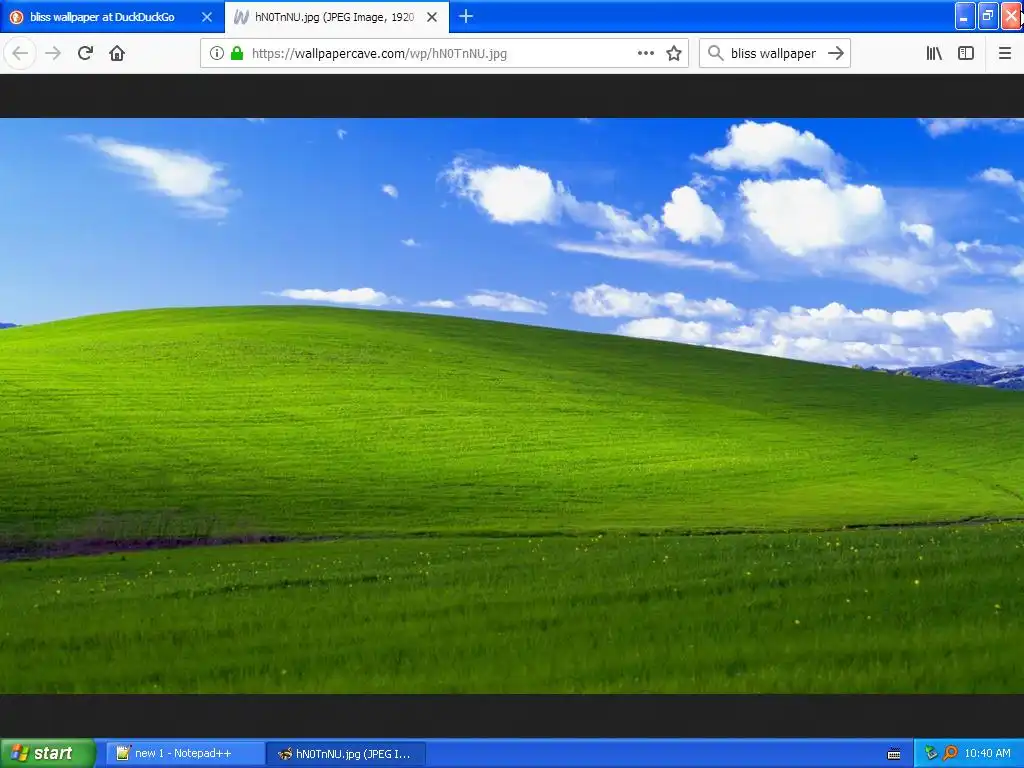Screen dimensions: 1024x768
Task: Go back to the previous page
Action: point(20,54)
